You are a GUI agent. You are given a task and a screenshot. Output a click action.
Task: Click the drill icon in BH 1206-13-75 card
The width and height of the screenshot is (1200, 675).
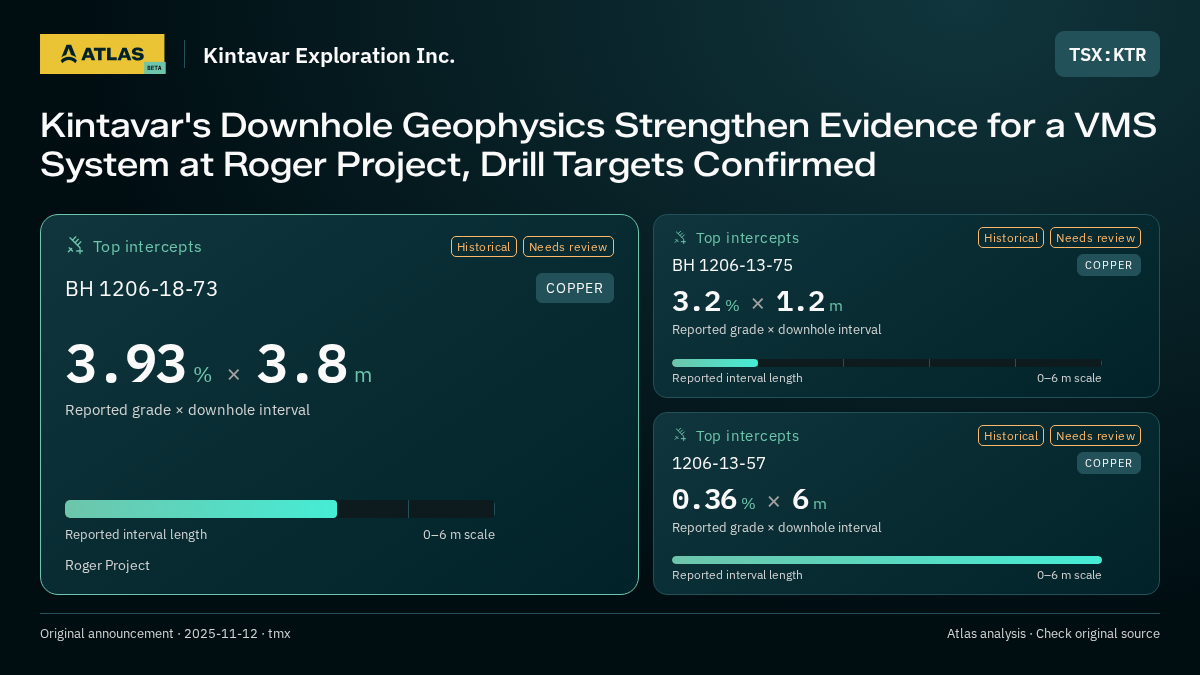(x=680, y=237)
